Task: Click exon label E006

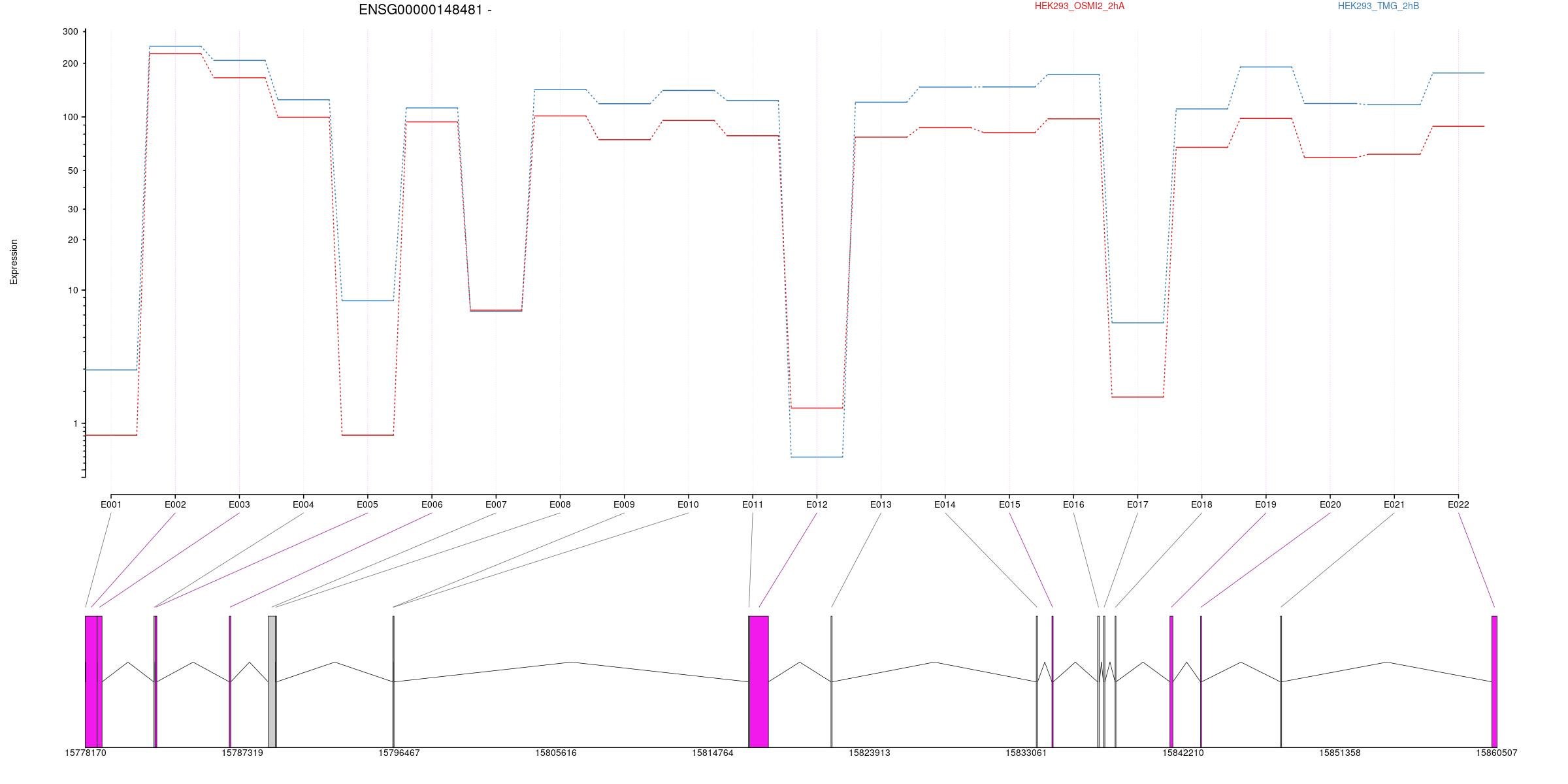Action: pyautogui.click(x=432, y=504)
